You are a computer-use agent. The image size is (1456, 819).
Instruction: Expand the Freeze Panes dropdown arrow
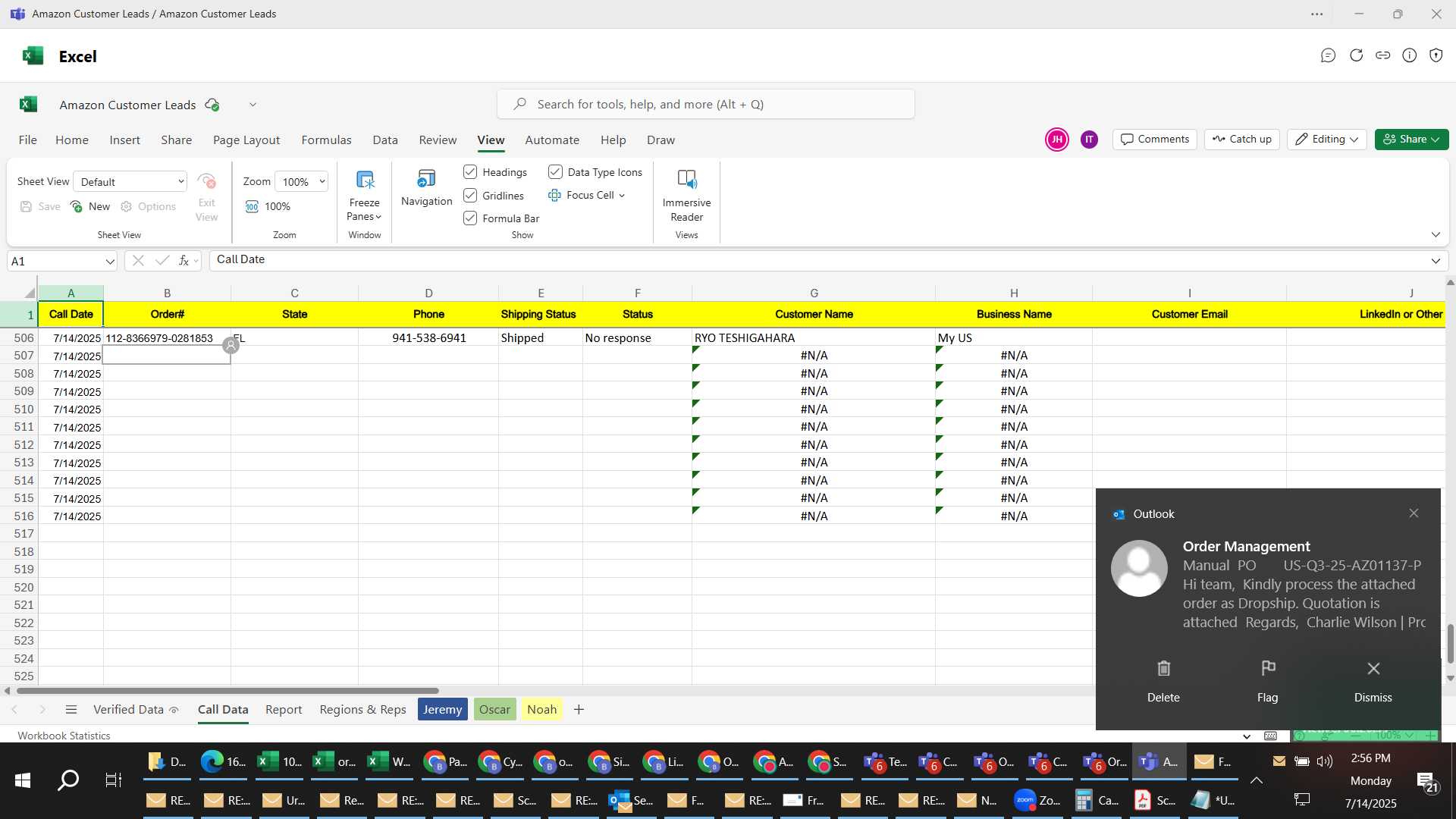point(378,217)
